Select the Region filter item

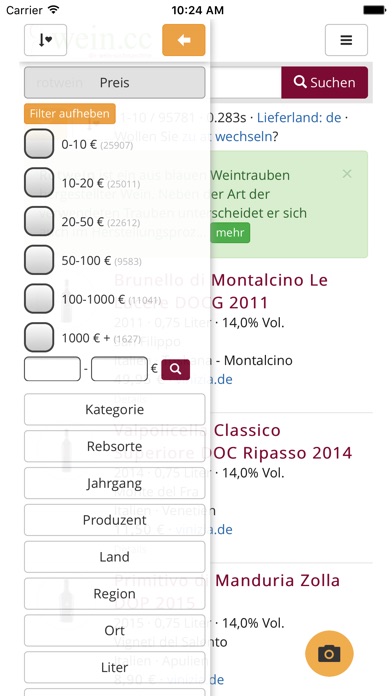[115, 593]
